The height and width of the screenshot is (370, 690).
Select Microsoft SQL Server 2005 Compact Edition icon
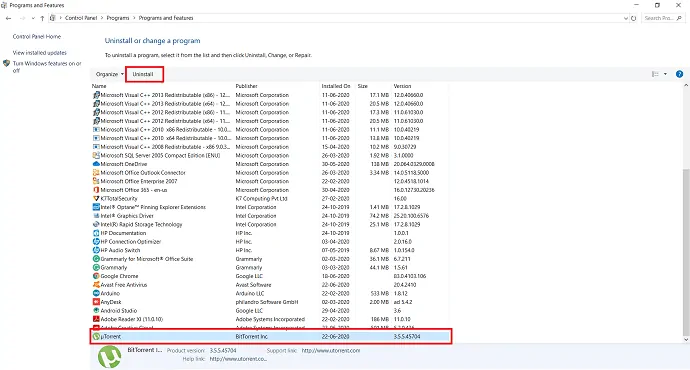pyautogui.click(x=96, y=155)
